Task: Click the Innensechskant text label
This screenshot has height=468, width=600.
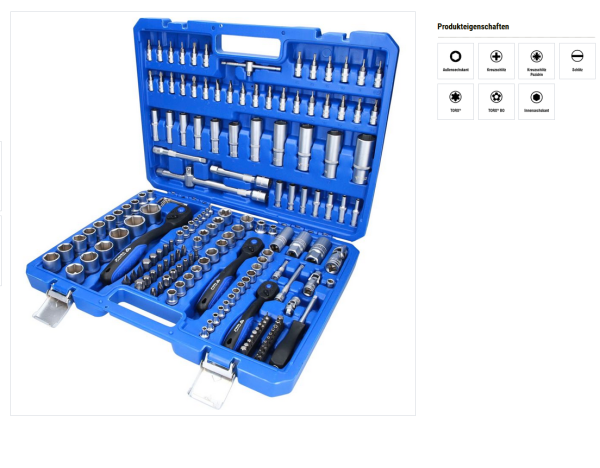Action: tap(536, 111)
